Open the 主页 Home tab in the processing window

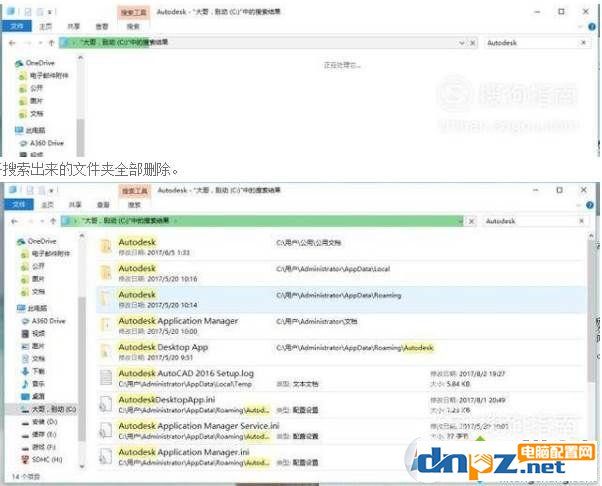point(46,26)
